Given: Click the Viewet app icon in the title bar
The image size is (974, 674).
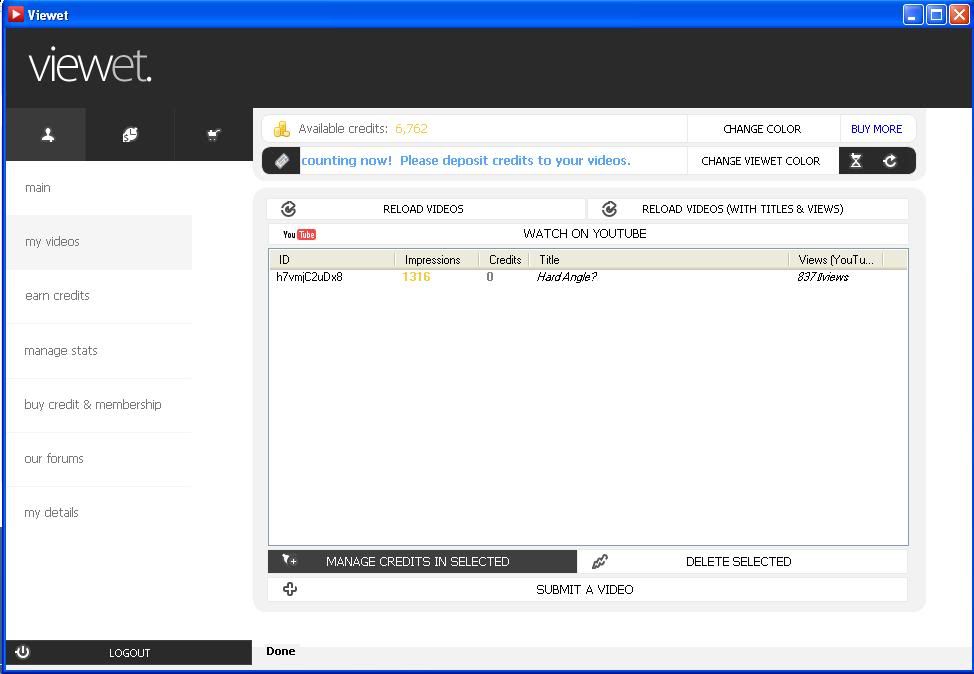Looking at the screenshot, I should 16,14.
